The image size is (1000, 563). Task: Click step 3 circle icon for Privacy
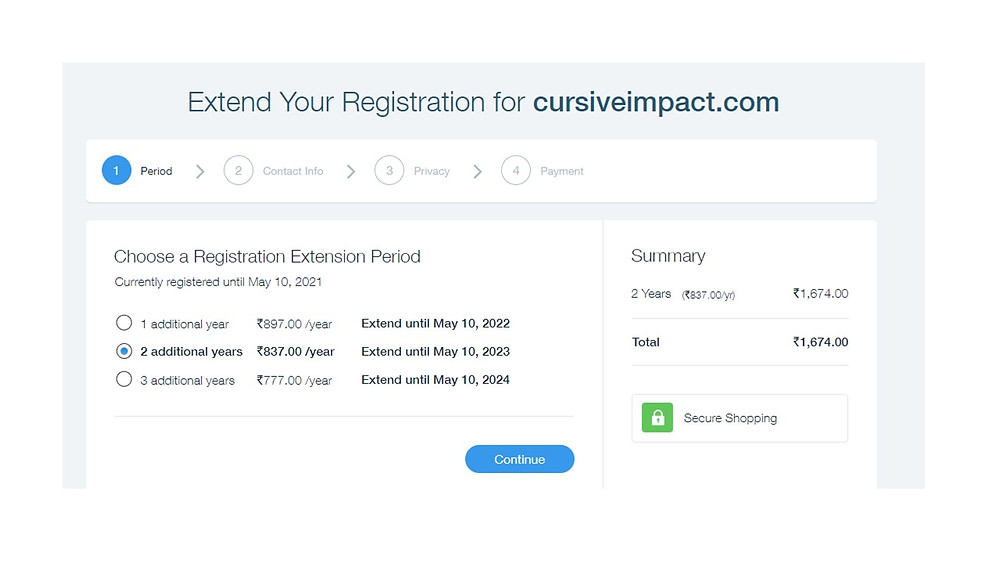pos(389,171)
